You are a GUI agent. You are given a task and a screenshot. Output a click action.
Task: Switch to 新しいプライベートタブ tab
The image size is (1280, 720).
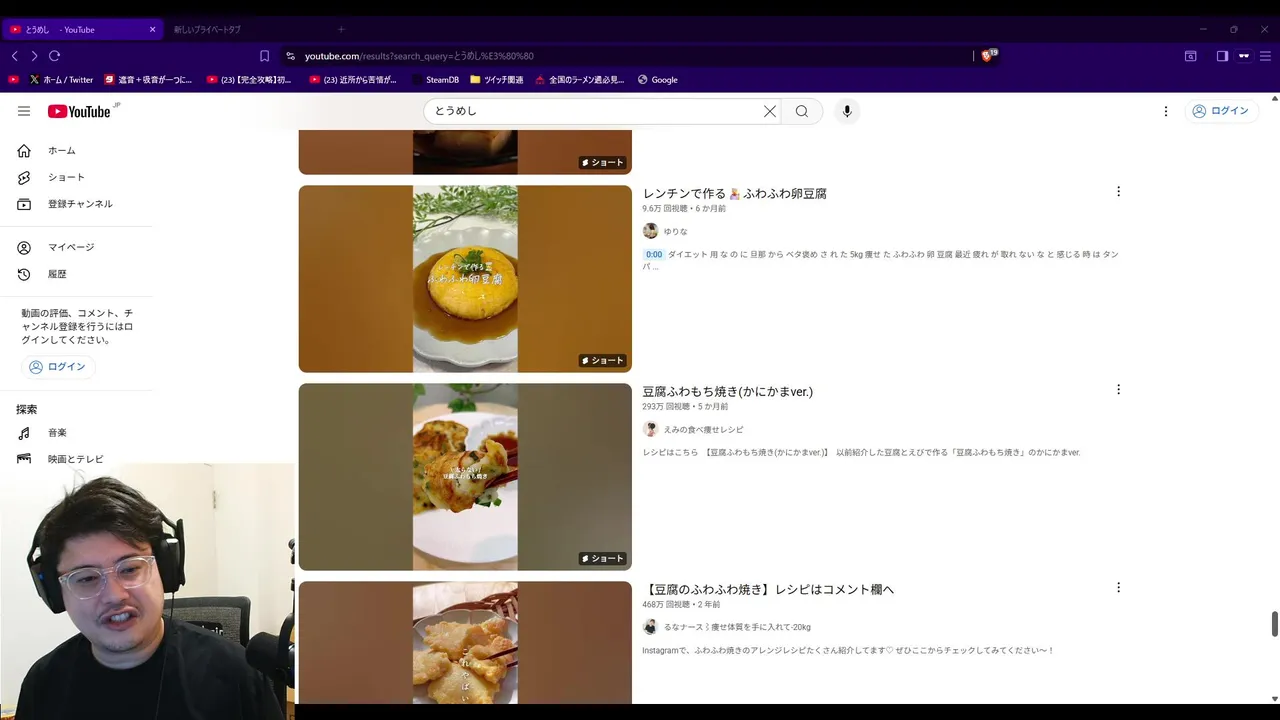(x=207, y=29)
